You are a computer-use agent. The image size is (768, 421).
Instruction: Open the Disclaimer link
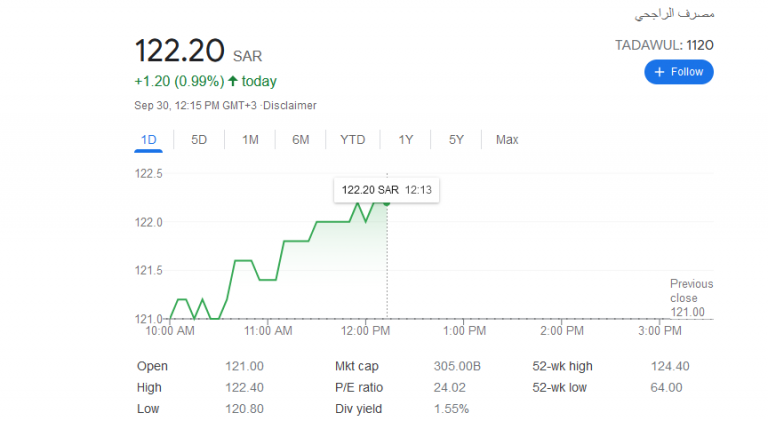tap(290, 106)
